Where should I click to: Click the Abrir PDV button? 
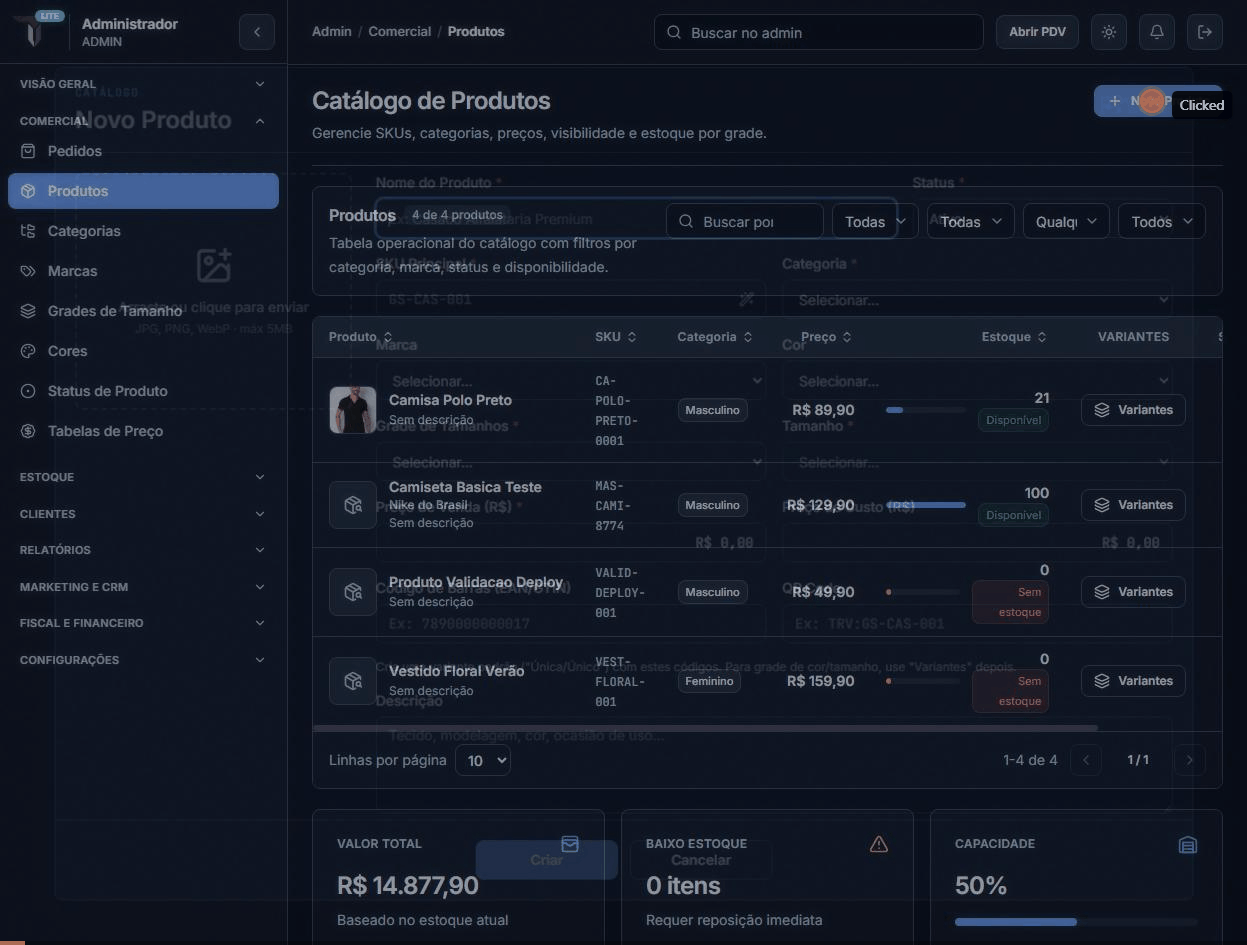(1037, 32)
